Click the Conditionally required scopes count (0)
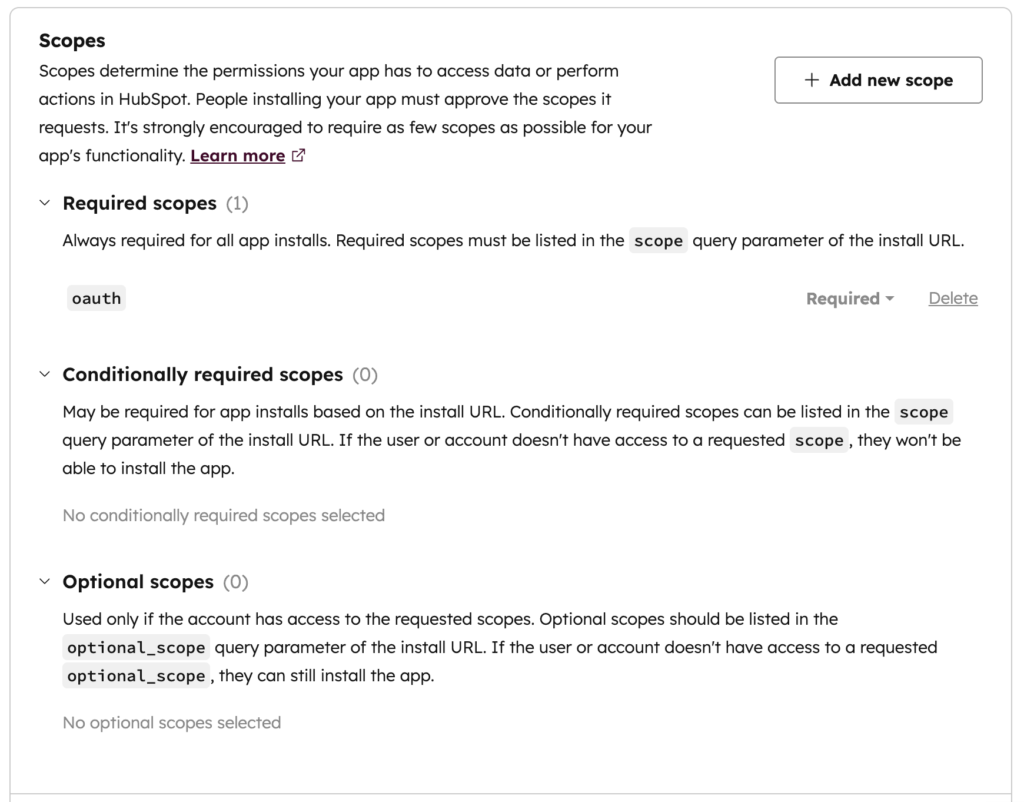The width and height of the screenshot is (1024, 802). tap(365, 374)
